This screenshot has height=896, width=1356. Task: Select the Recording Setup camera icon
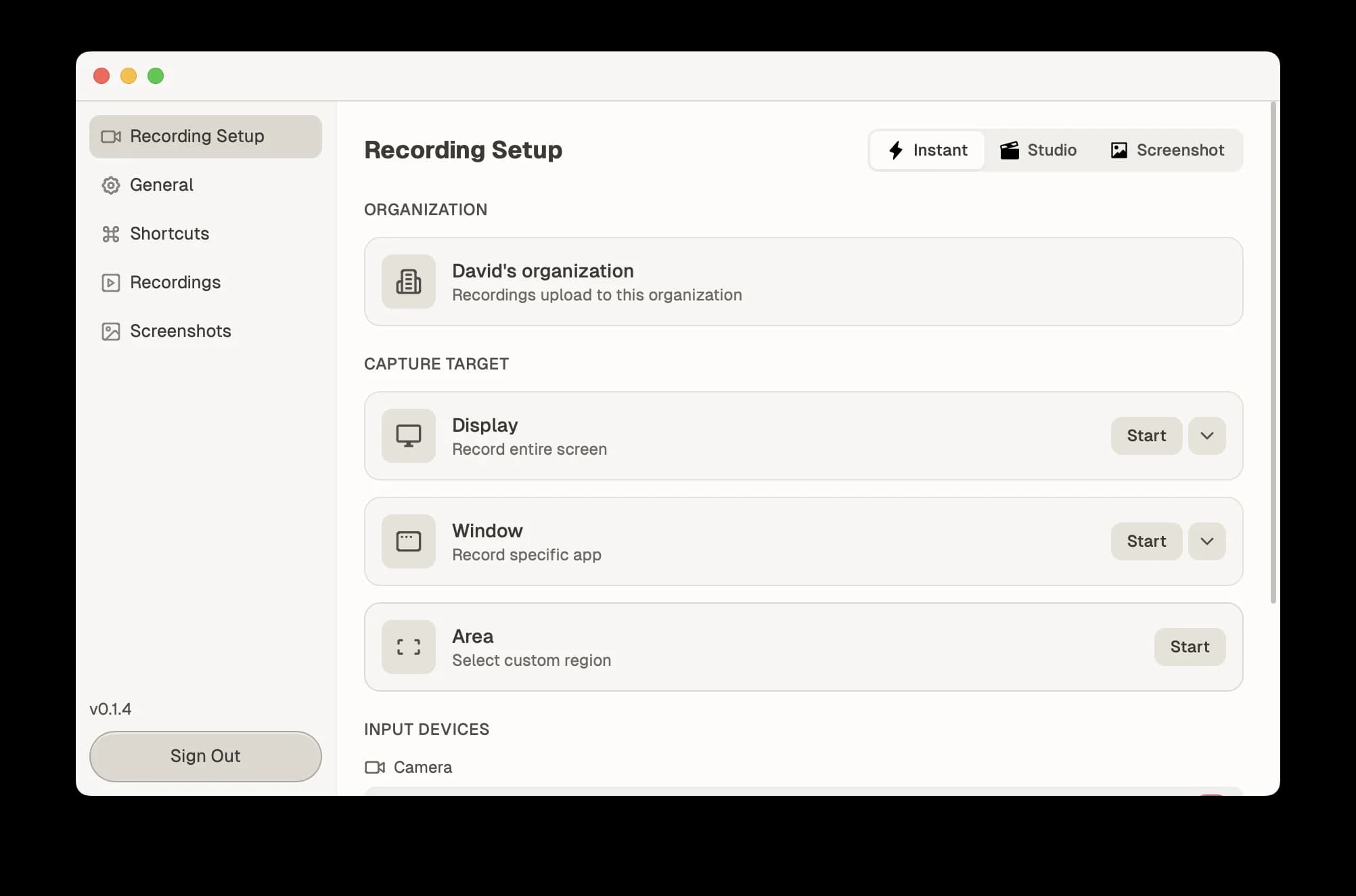(x=110, y=136)
